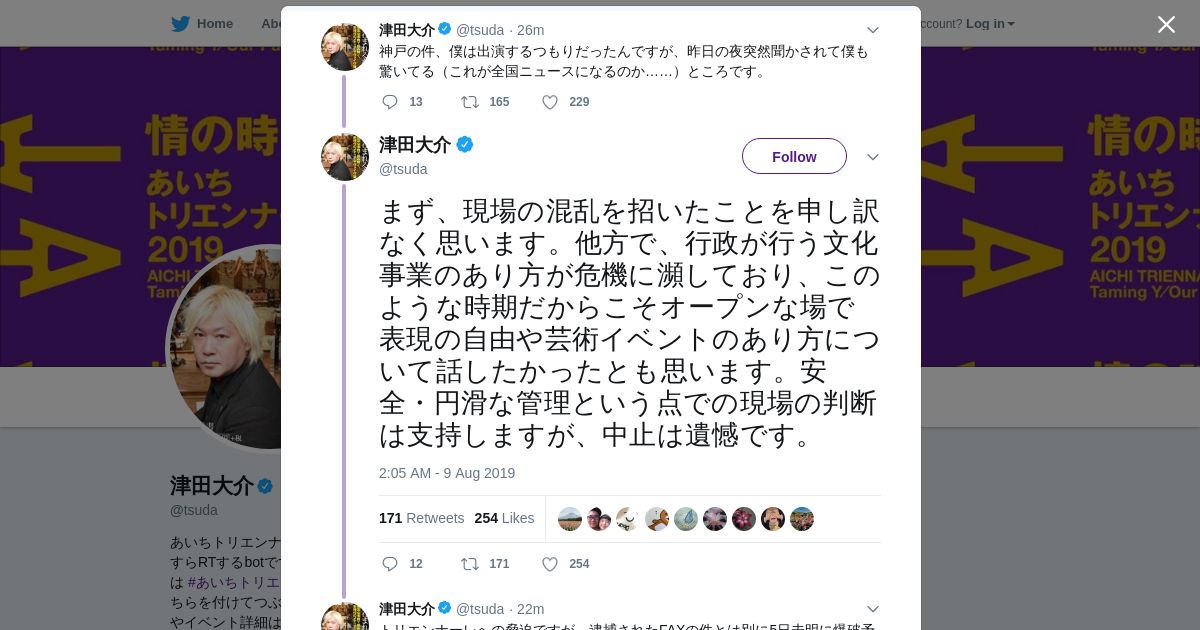The width and height of the screenshot is (1200, 630).
Task: View the 254 Likes list
Action: (x=504, y=518)
